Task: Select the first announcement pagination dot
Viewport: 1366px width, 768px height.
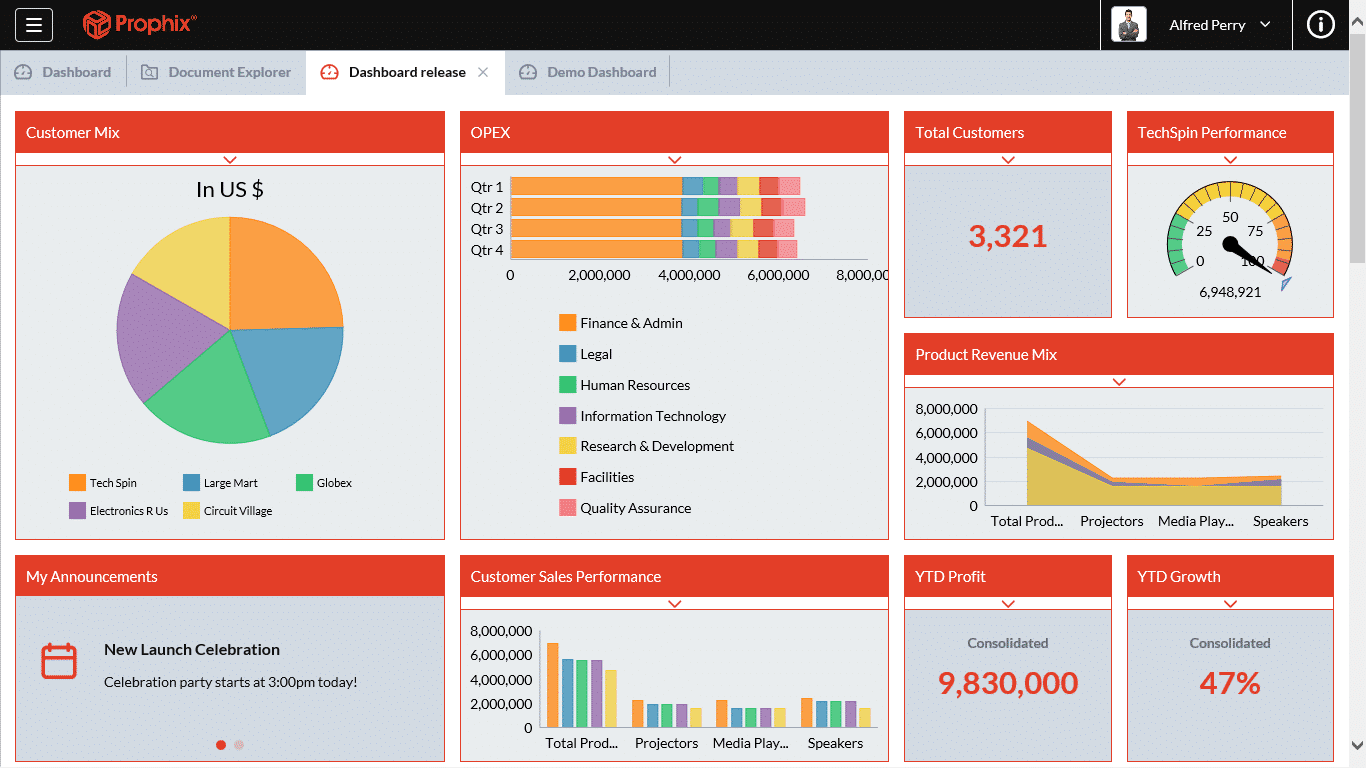Action: click(x=221, y=745)
